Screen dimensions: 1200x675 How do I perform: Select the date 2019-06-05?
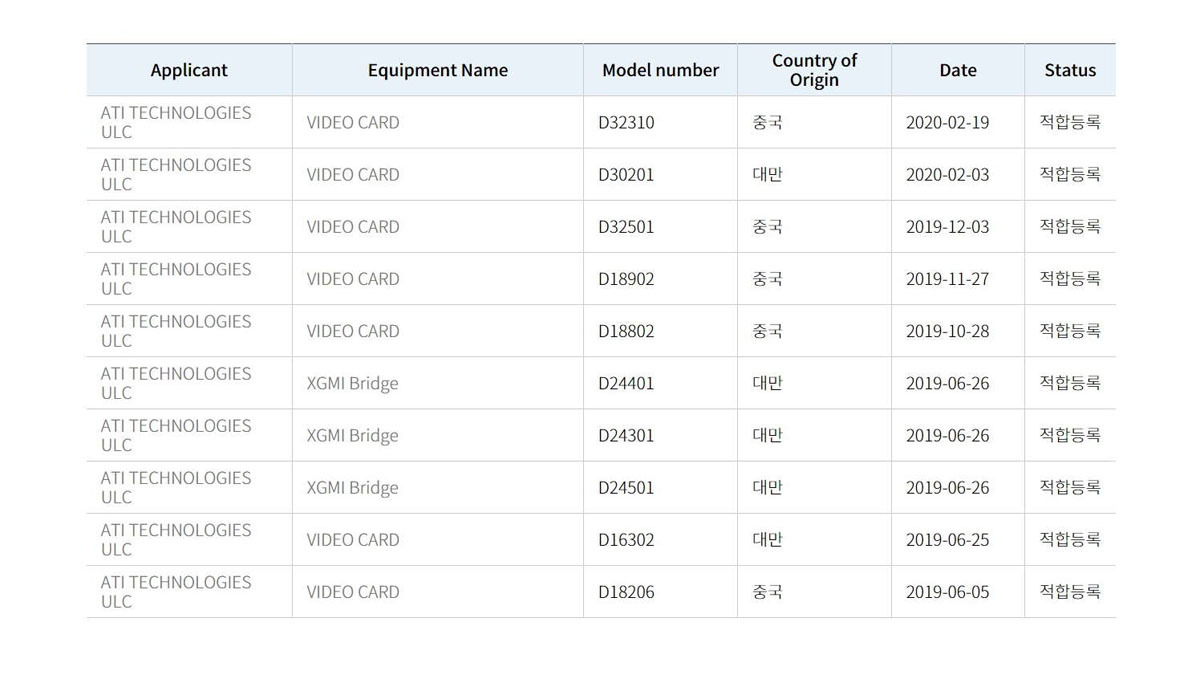click(x=947, y=592)
